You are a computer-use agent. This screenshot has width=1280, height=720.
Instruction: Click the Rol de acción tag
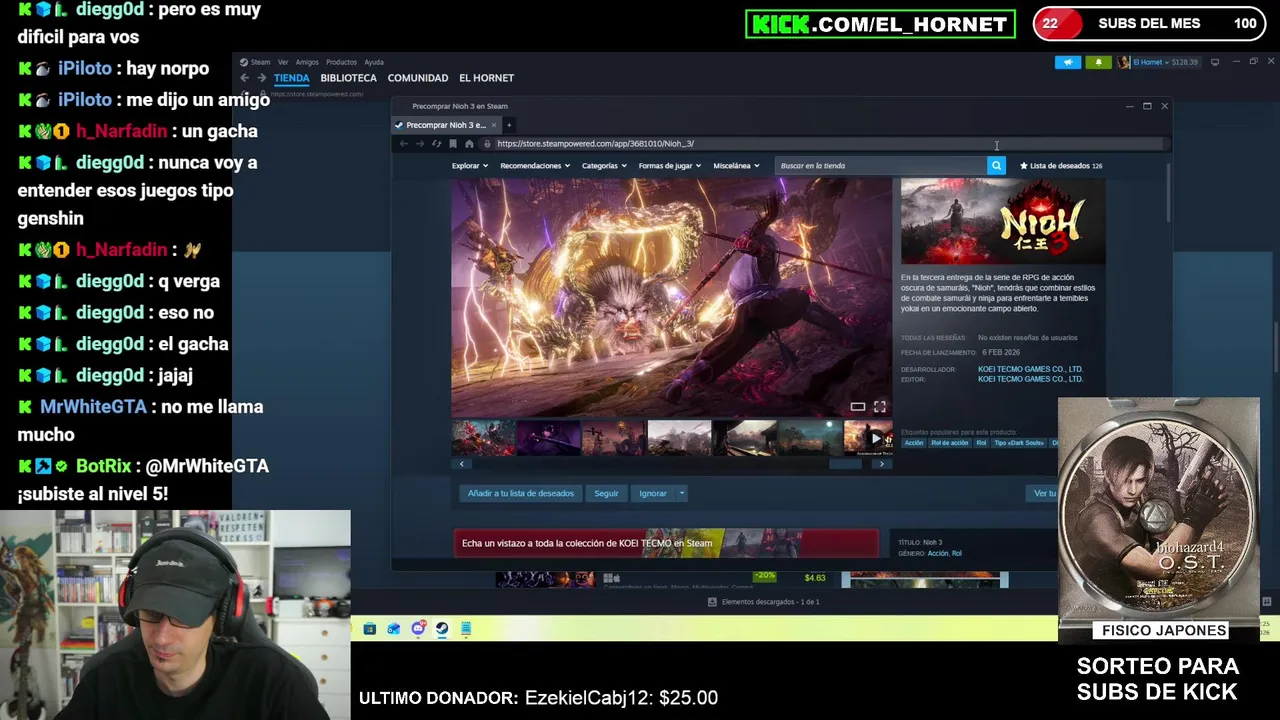(950, 443)
